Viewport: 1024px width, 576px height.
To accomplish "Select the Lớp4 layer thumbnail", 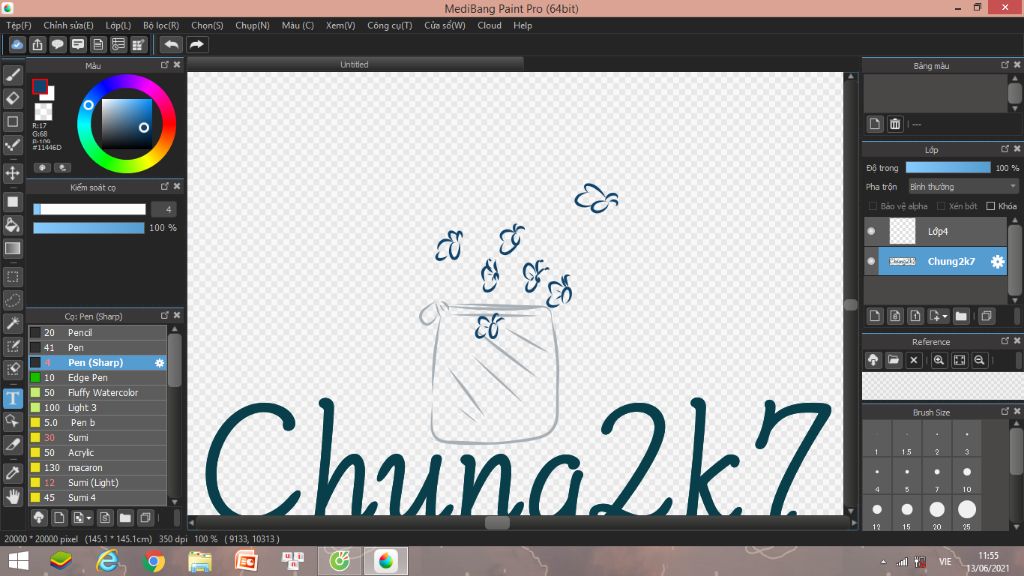I will (903, 231).
